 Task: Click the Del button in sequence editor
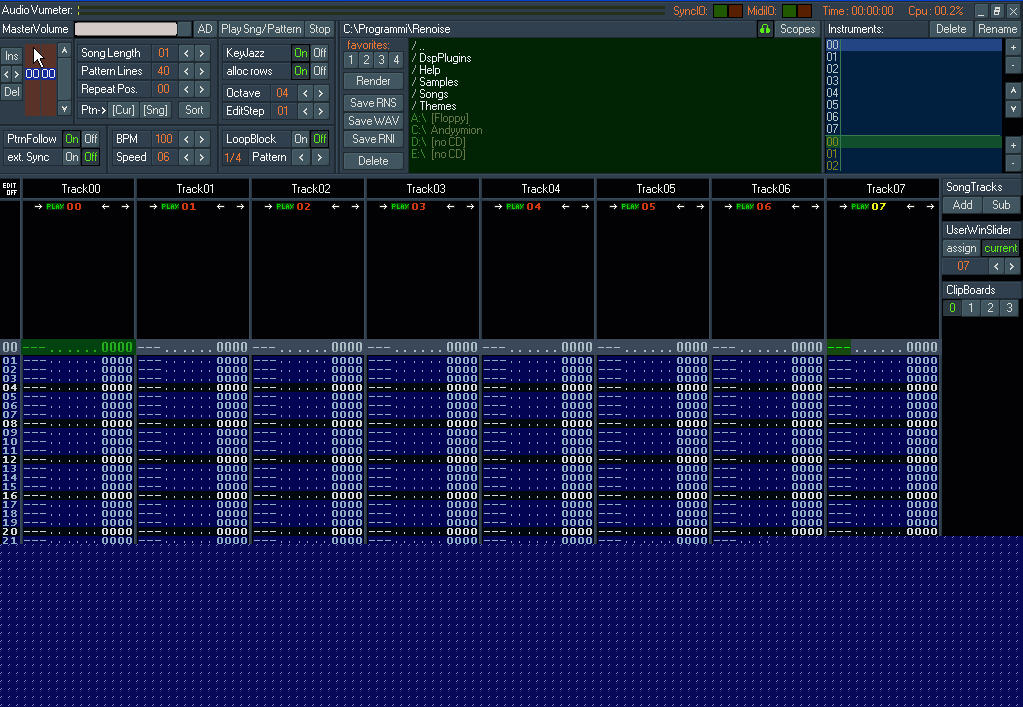click(11, 92)
